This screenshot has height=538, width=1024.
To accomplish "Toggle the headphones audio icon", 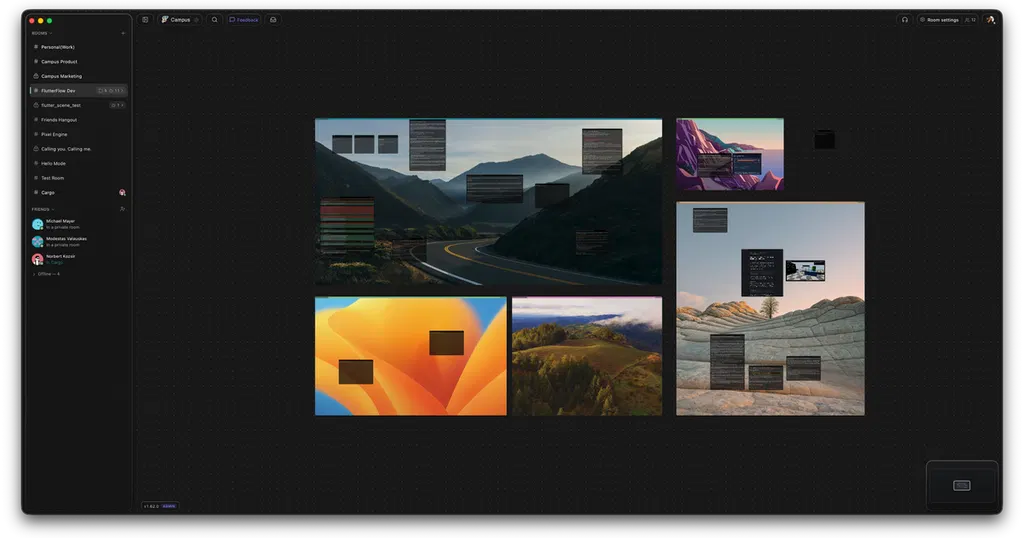I will coord(904,20).
